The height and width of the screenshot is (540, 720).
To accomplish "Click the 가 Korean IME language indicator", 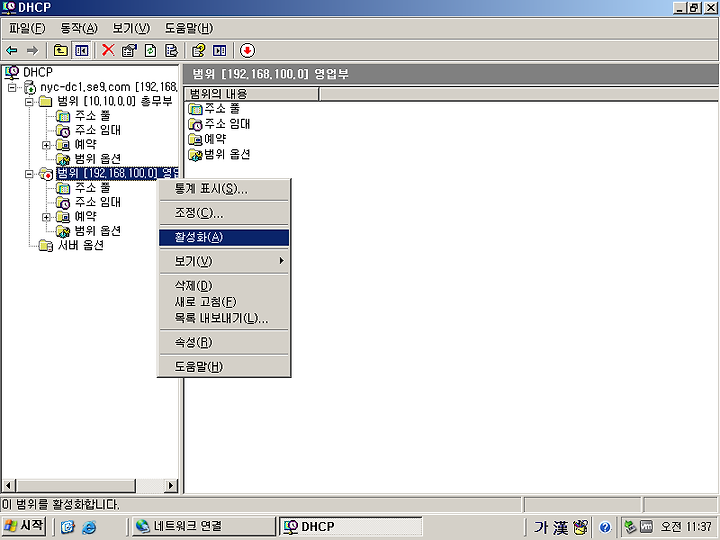I will coord(540,527).
